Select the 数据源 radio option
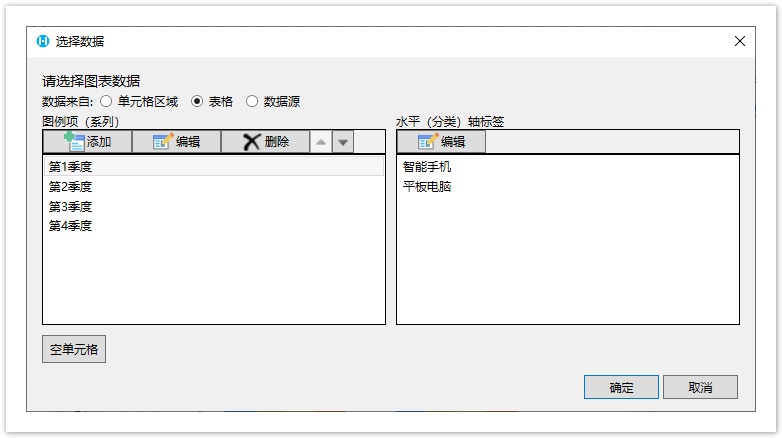The width and height of the screenshot is (782, 438). coord(252,101)
